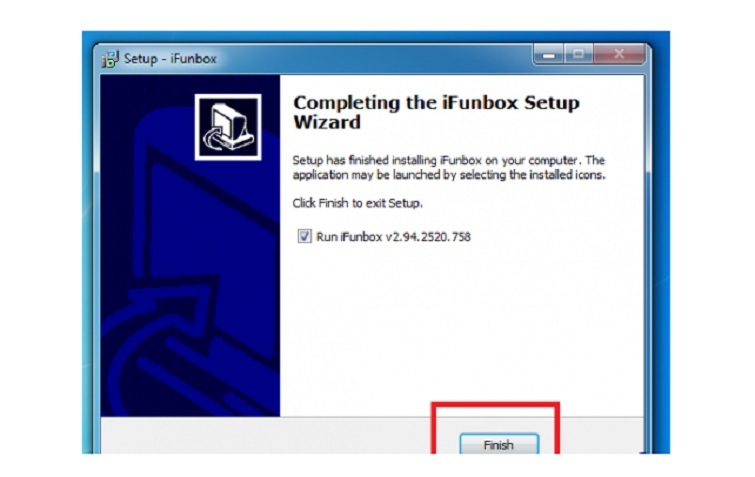This screenshot has width=755, height=477.
Task: Minimize the iFunbox Setup window
Action: point(548,54)
